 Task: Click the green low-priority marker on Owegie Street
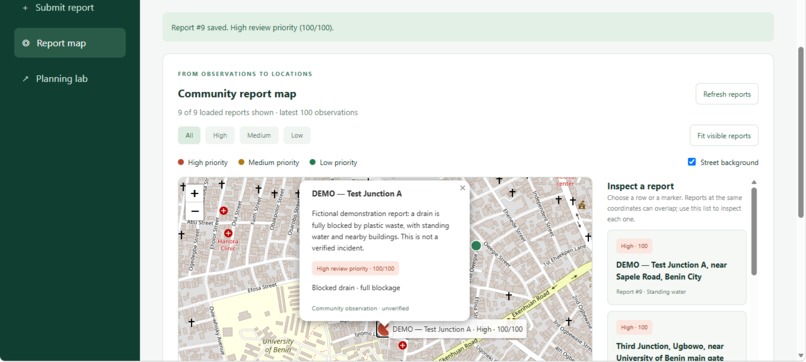click(x=476, y=246)
